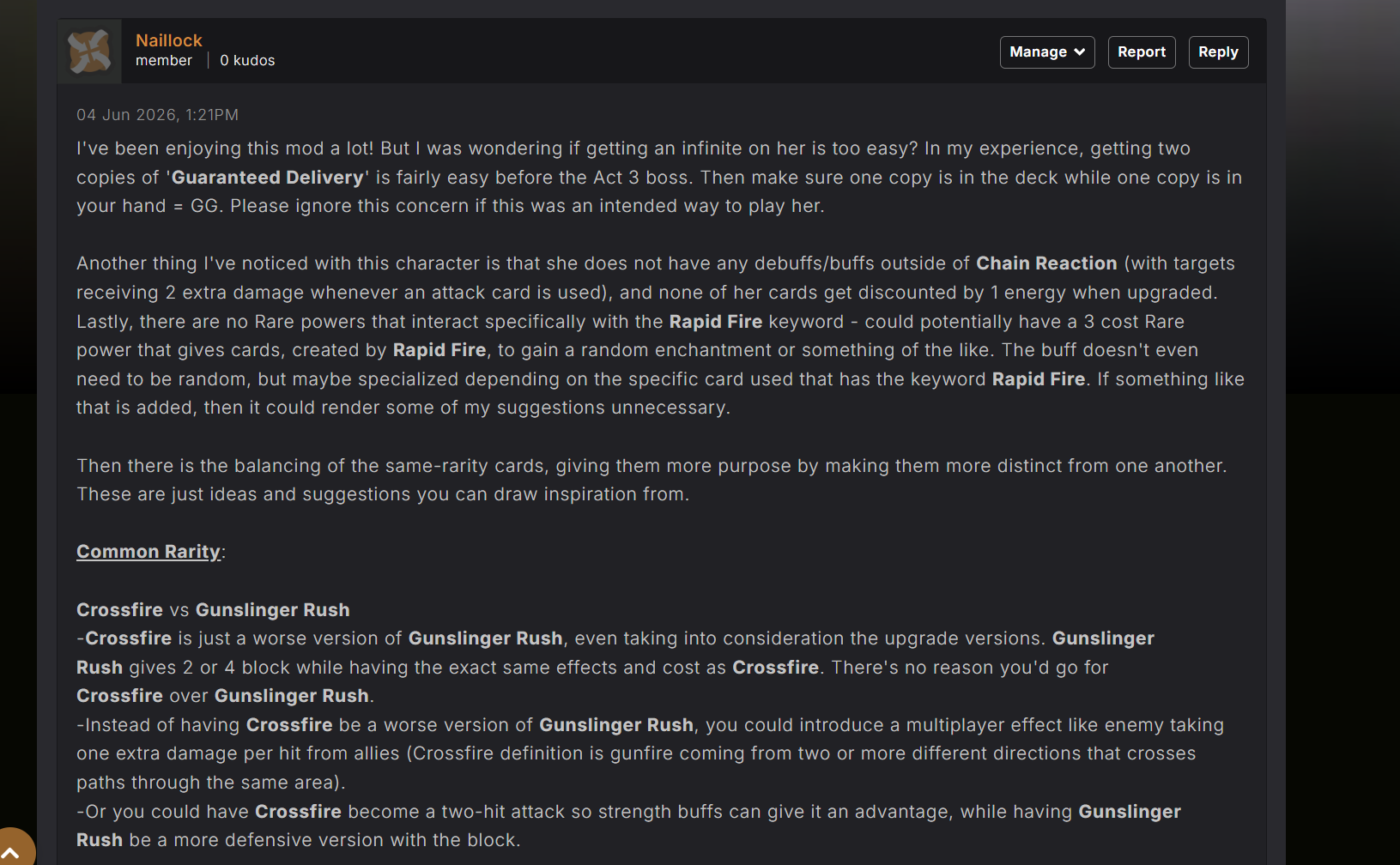Screen dimensions: 1400x865
Task: Select the chevron arrow inside the Manage button
Action: [1080, 52]
